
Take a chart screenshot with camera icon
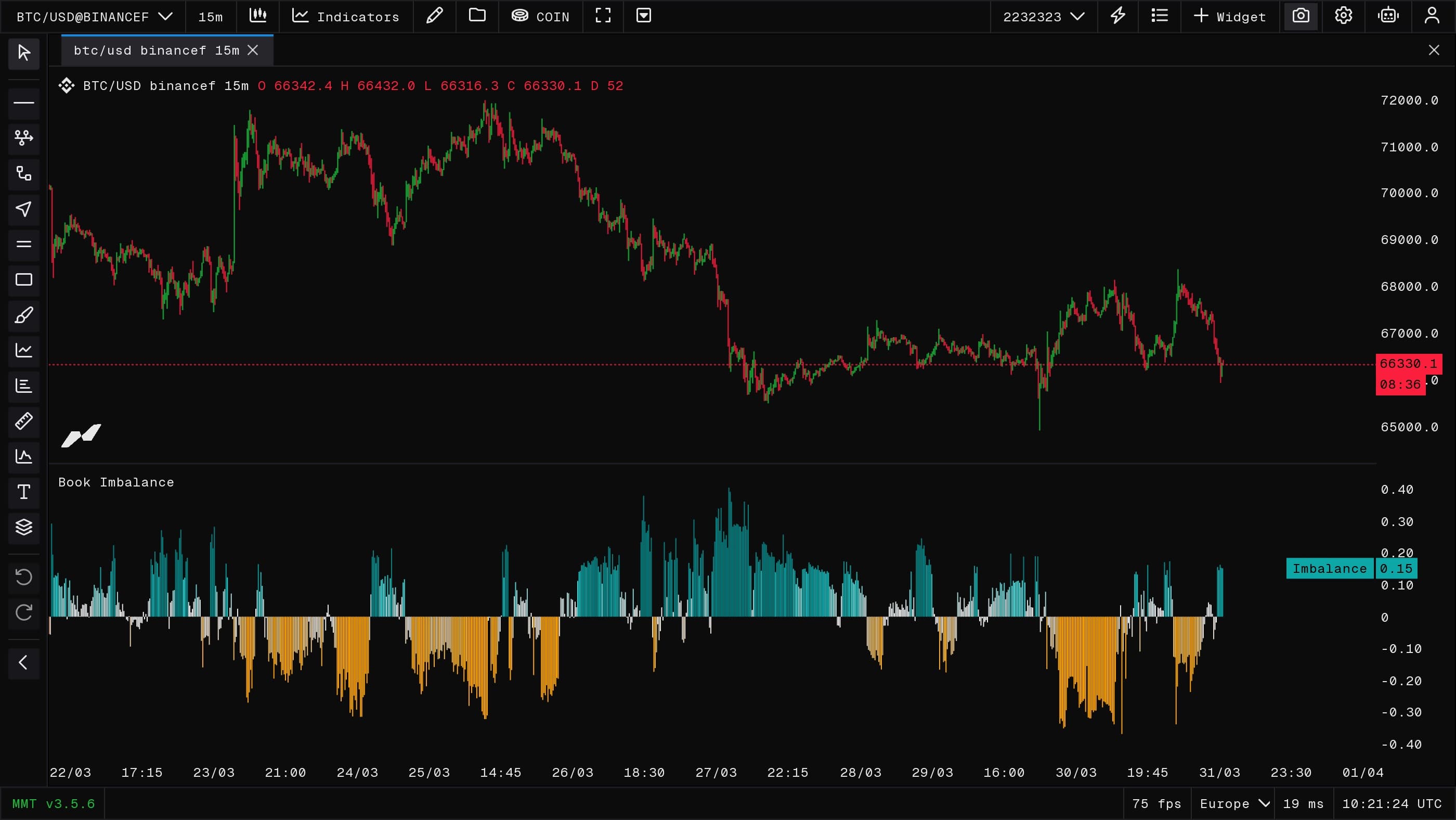1301,17
